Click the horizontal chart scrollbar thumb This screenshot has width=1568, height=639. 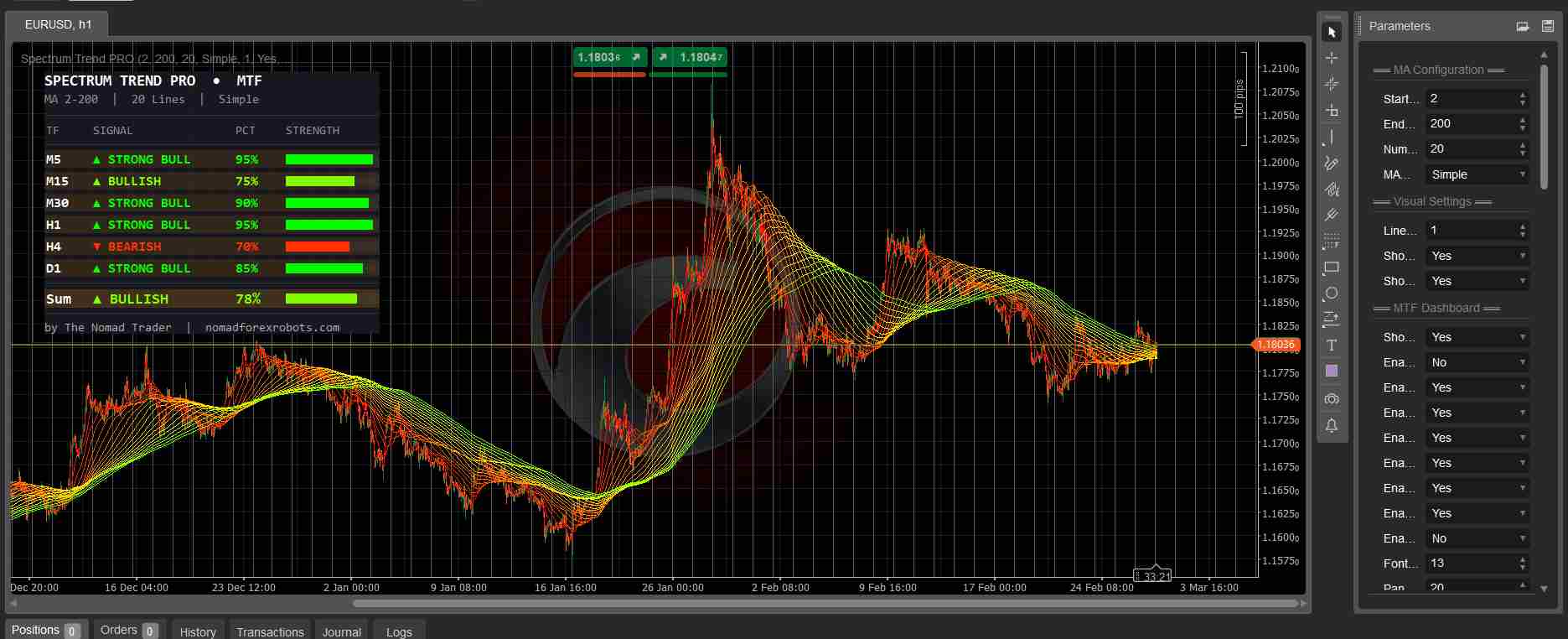(x=825, y=603)
